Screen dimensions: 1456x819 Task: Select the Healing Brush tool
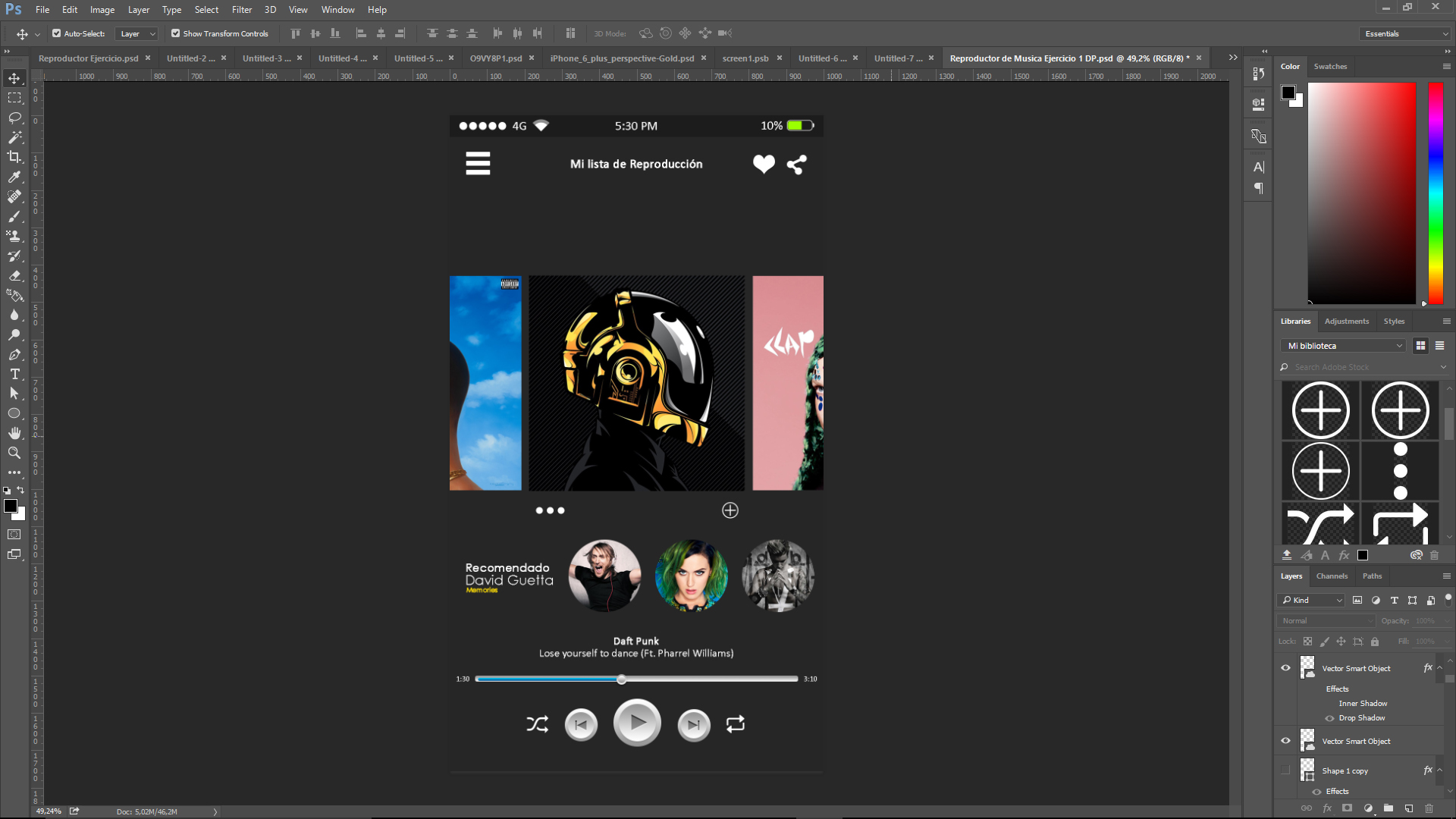[x=14, y=196]
